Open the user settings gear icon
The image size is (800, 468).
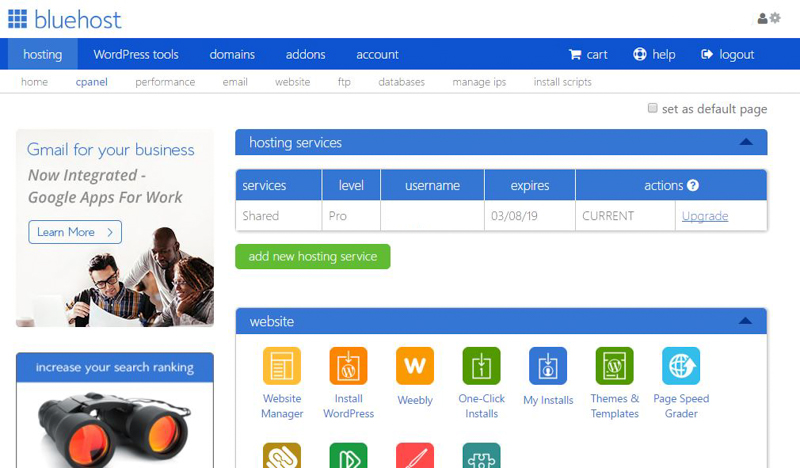[x=775, y=18]
